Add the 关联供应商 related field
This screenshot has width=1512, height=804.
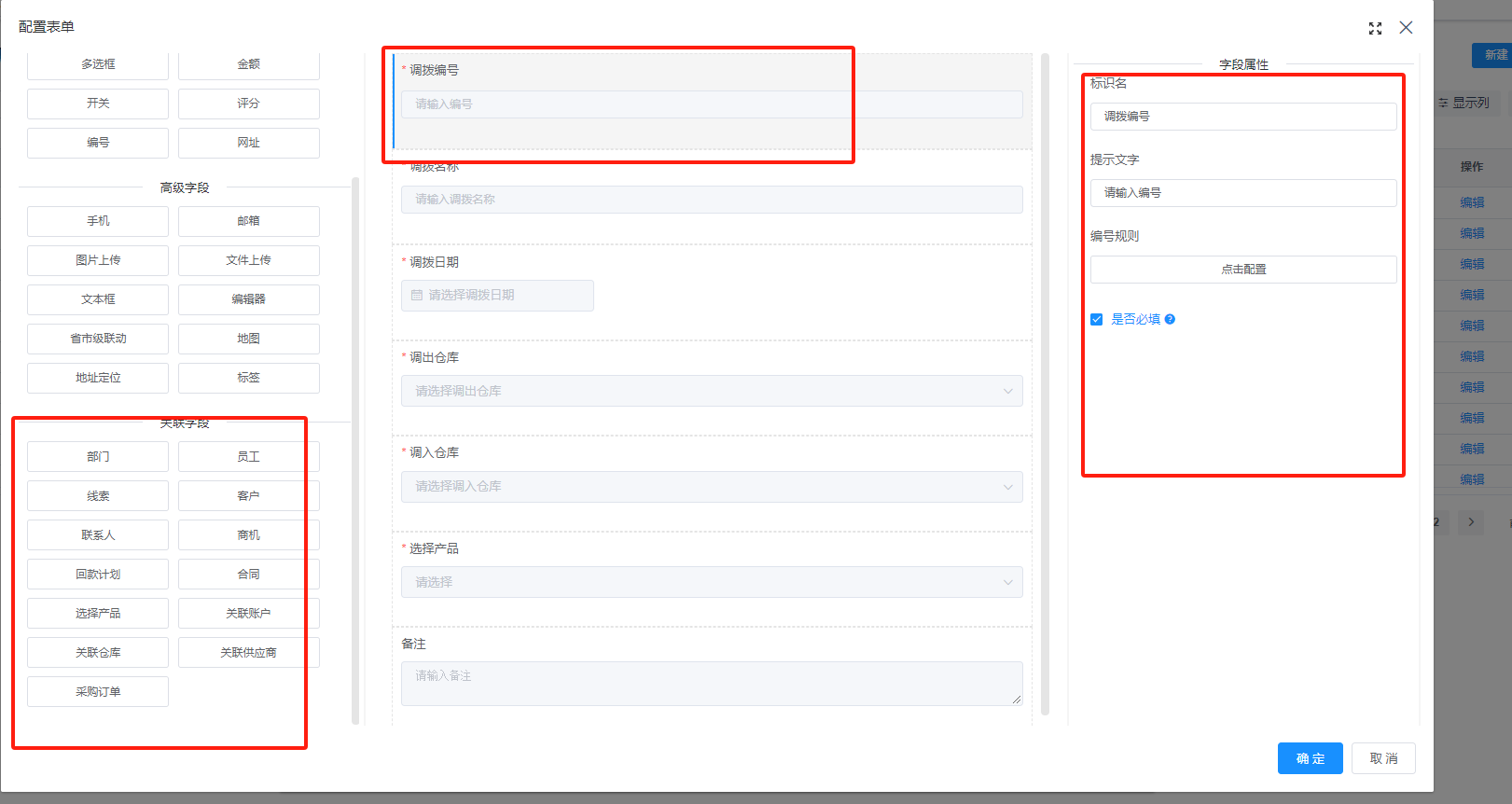click(x=249, y=653)
